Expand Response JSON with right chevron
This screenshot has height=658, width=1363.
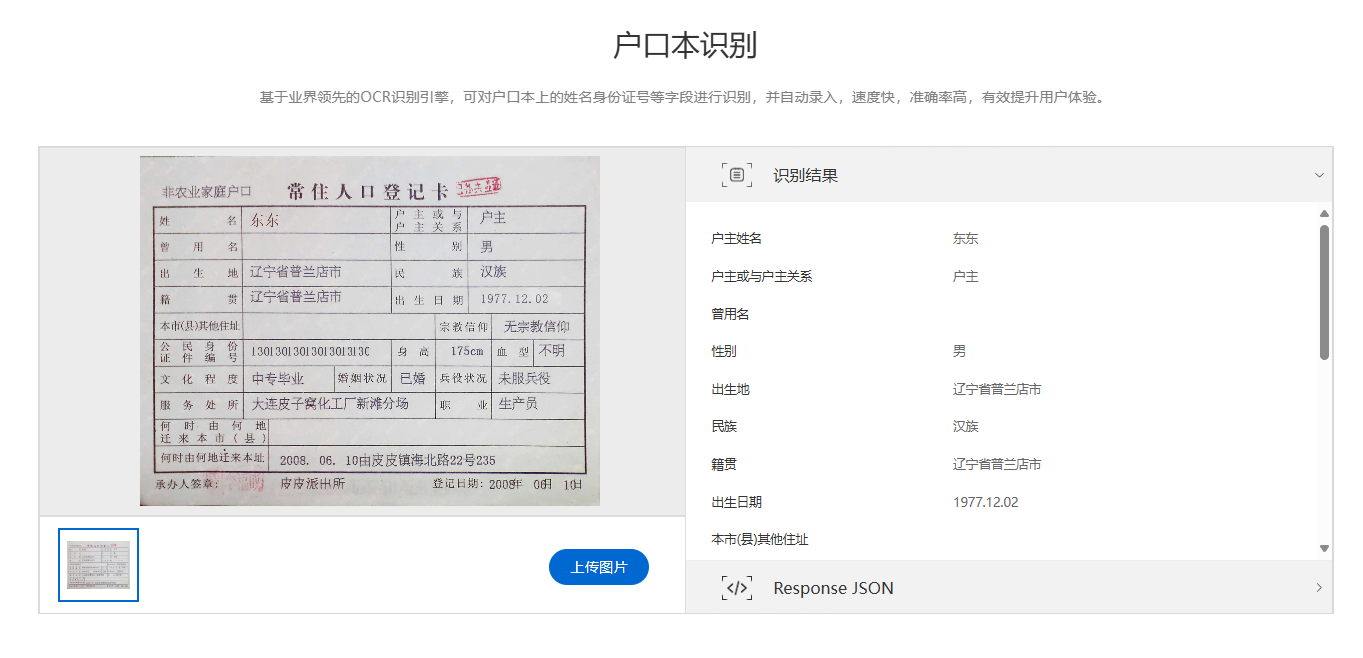(1319, 588)
